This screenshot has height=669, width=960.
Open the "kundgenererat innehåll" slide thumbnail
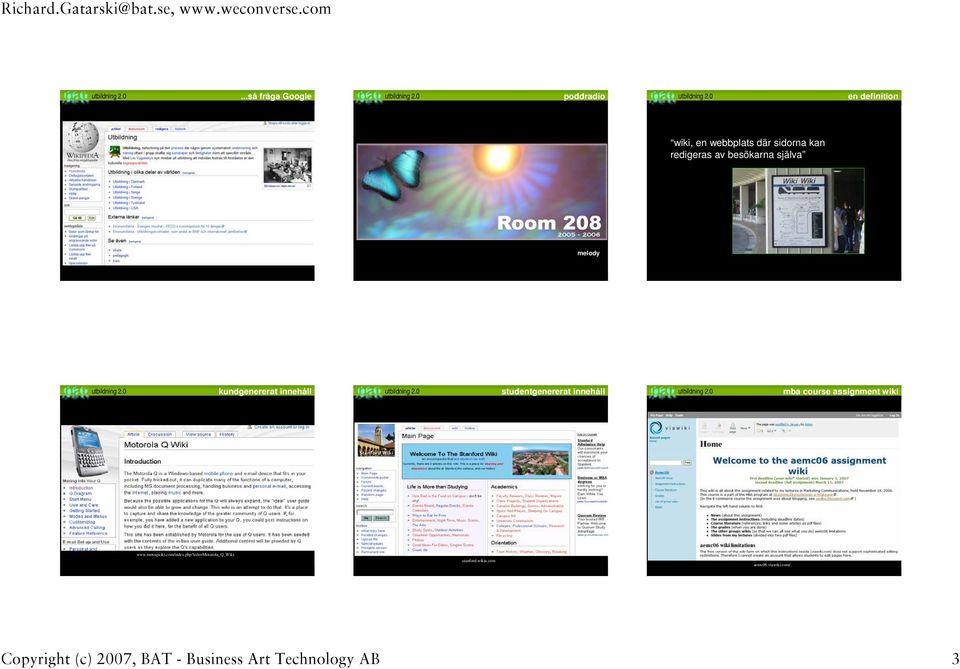point(187,480)
